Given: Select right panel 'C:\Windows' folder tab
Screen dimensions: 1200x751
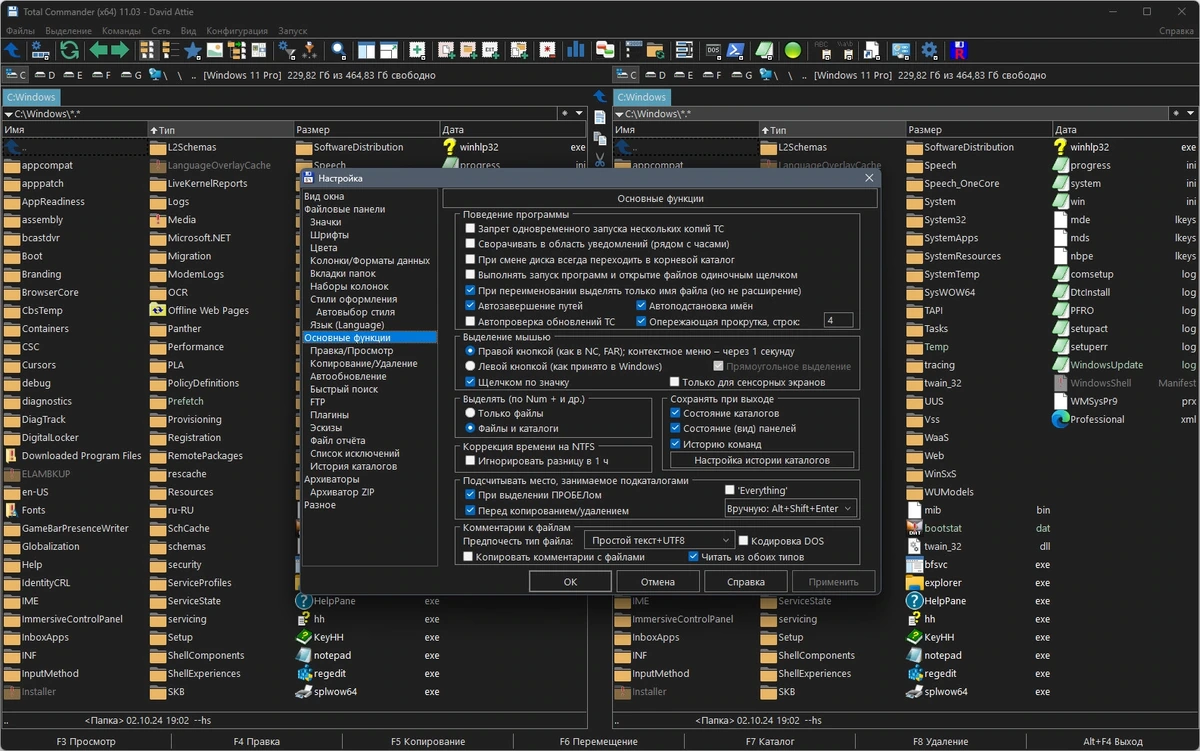Looking at the screenshot, I should click(642, 97).
